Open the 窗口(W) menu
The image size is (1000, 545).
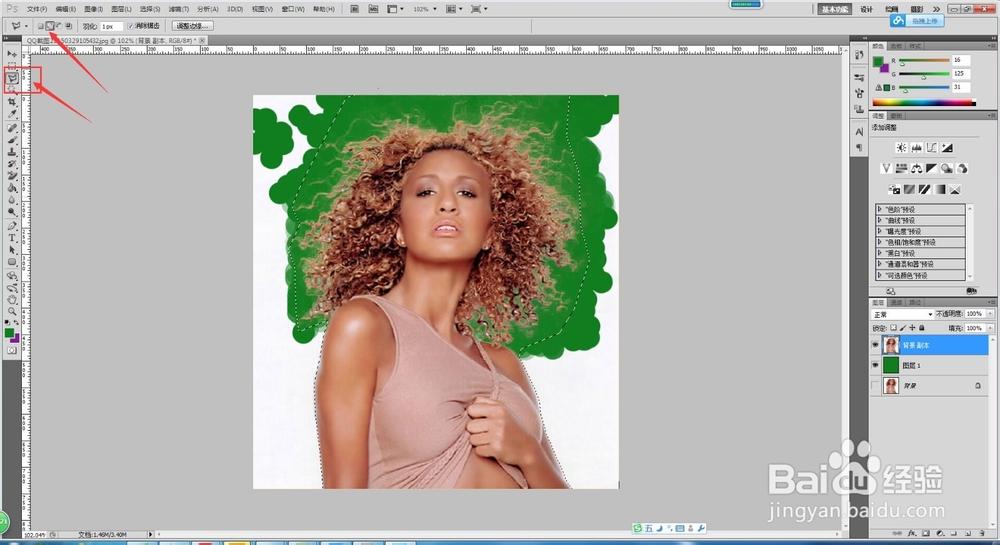pyautogui.click(x=292, y=9)
